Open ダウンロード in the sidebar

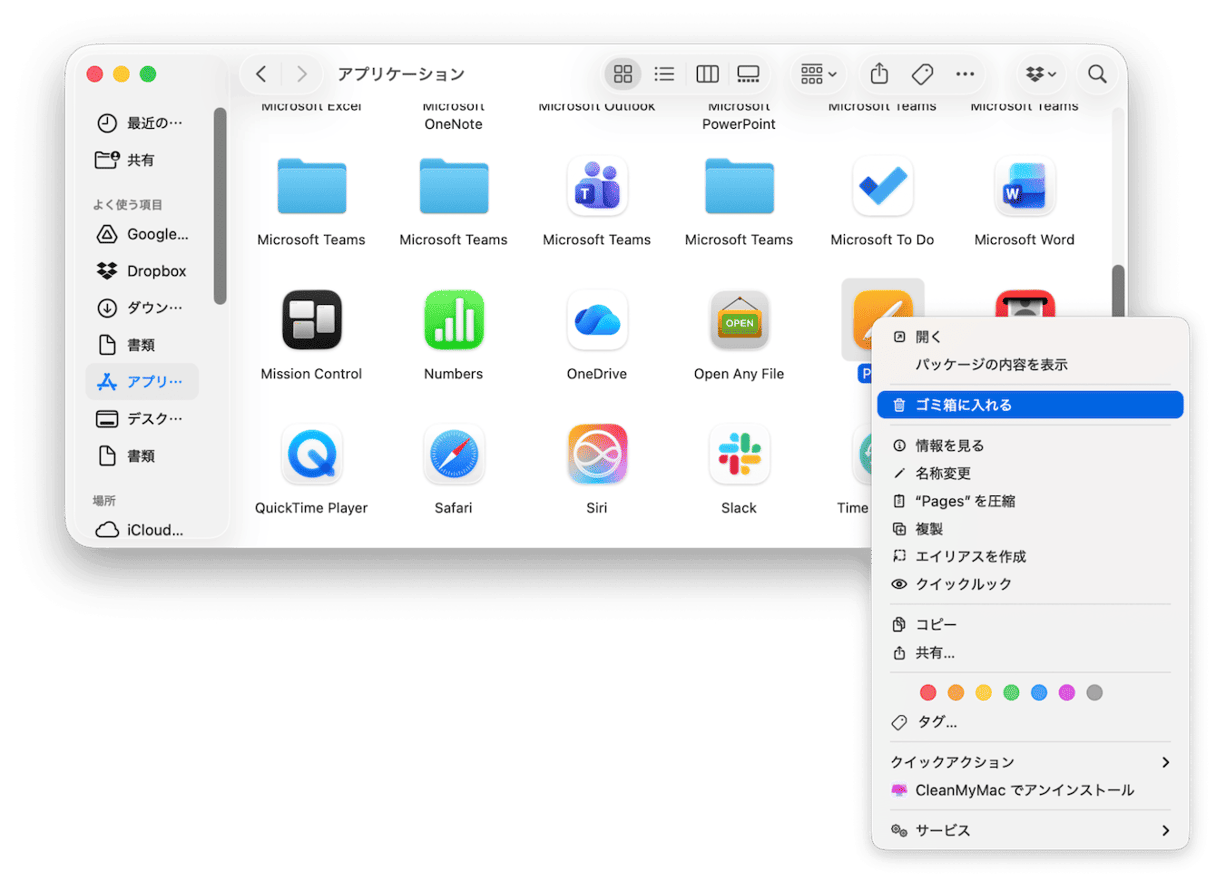click(x=142, y=308)
